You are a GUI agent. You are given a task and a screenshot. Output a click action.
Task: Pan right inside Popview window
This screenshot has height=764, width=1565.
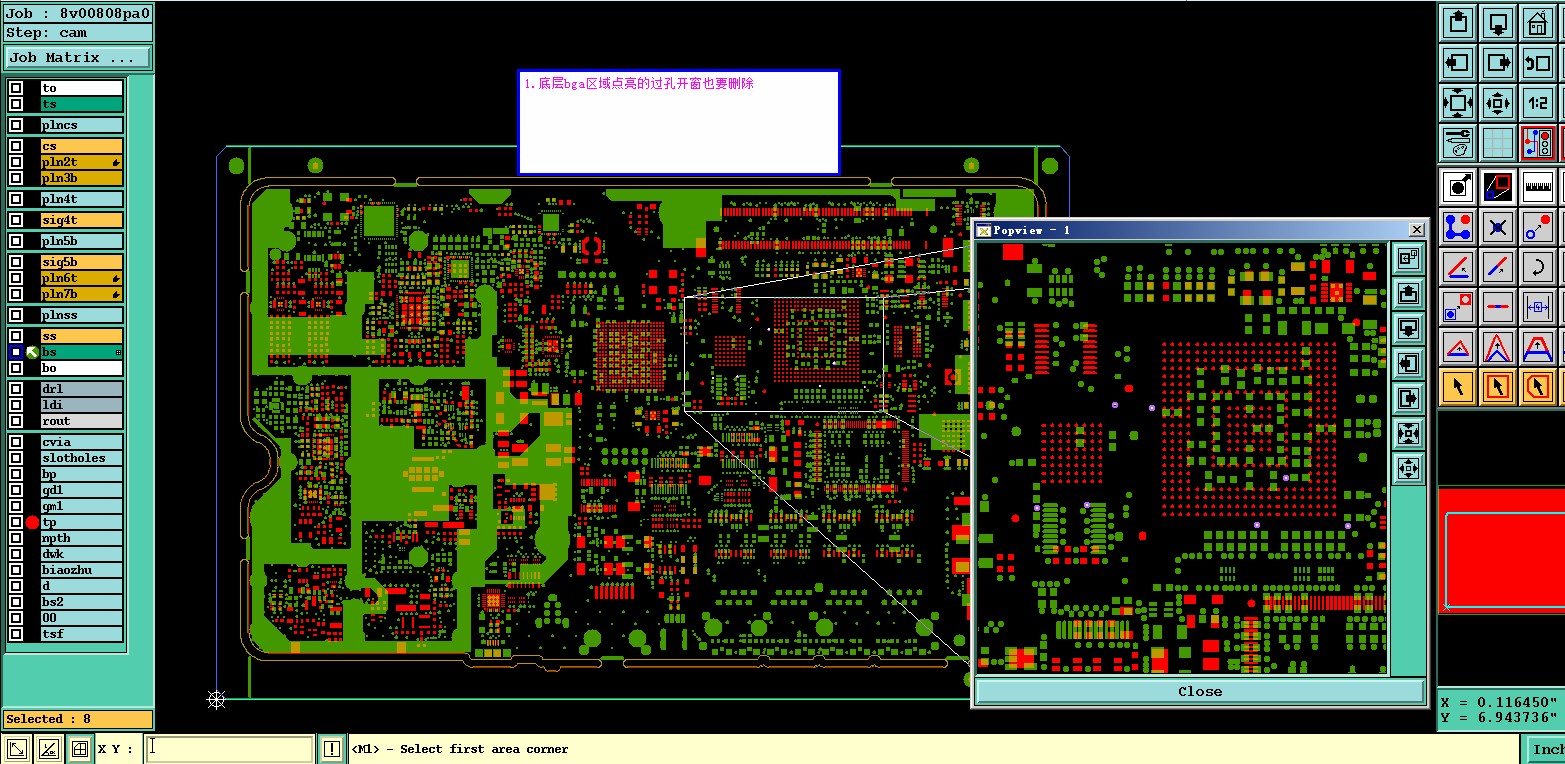pos(1408,399)
